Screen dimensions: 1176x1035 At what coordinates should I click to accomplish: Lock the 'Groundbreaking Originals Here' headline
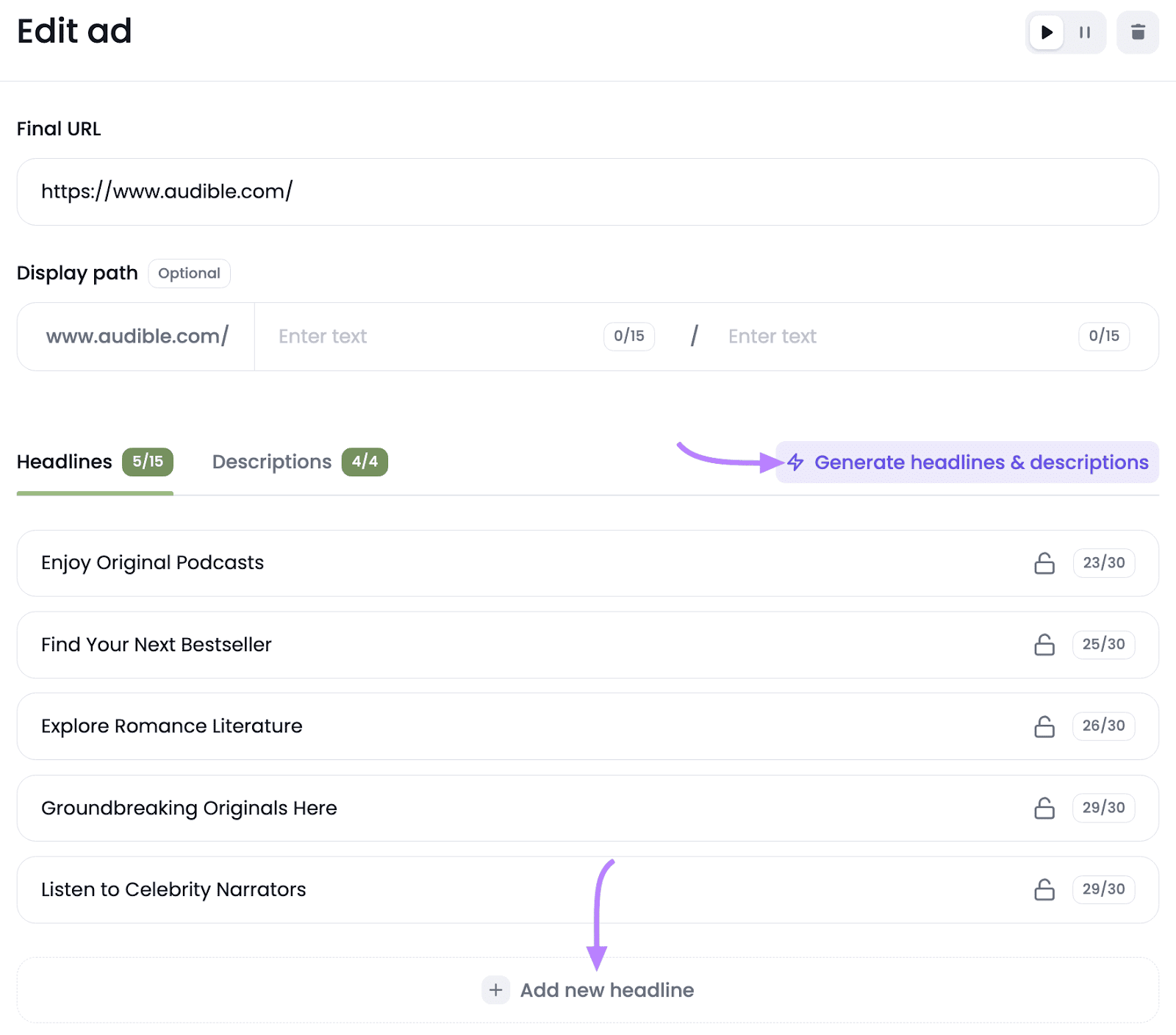pos(1044,808)
